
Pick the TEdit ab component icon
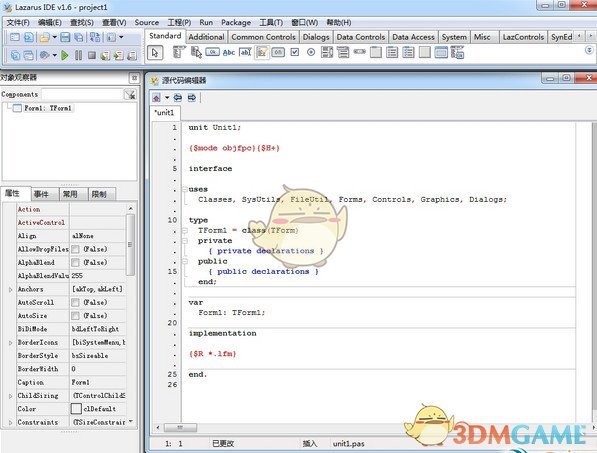pos(245,52)
